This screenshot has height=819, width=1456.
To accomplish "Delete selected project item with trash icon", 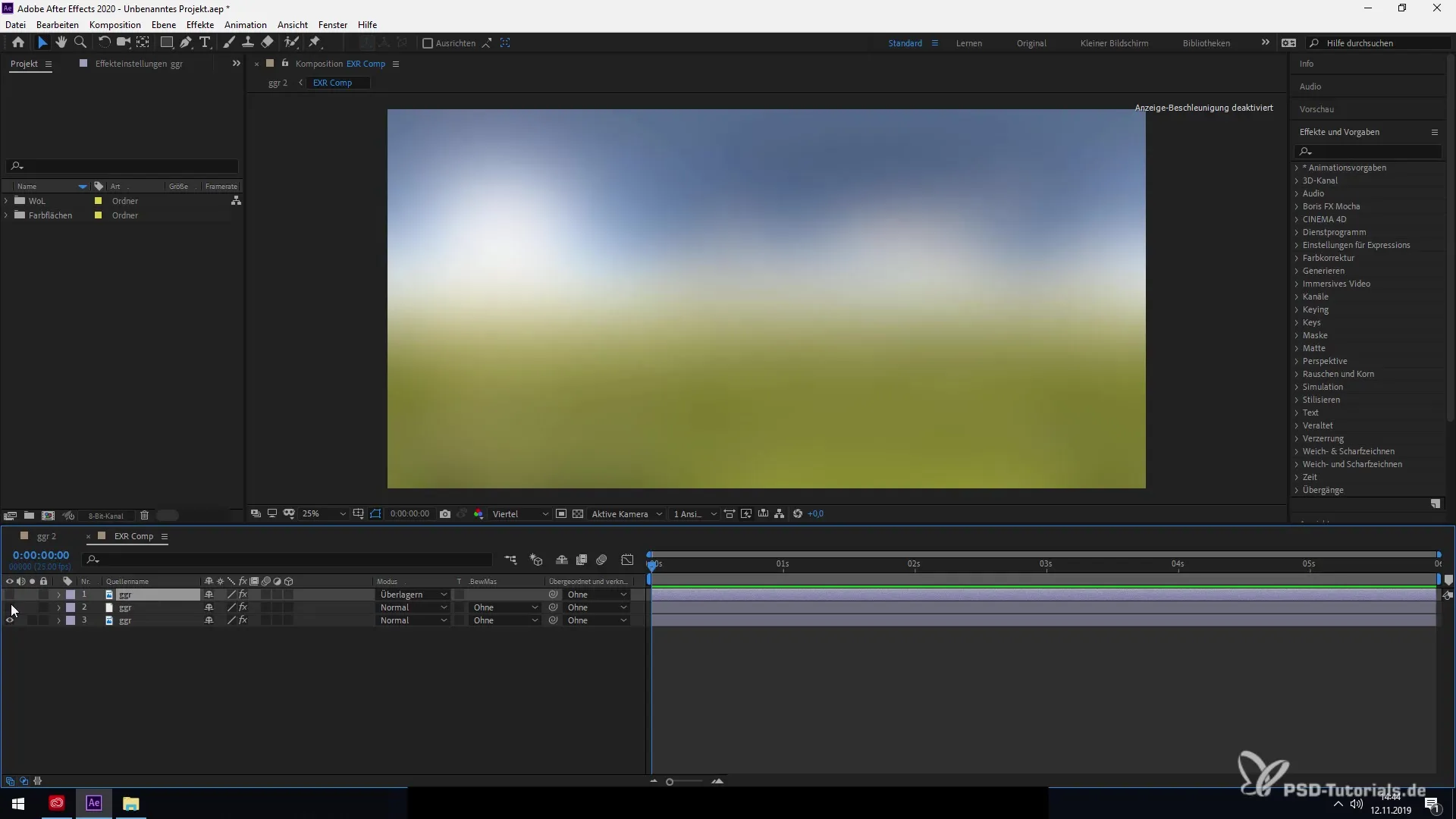I will coord(144,516).
